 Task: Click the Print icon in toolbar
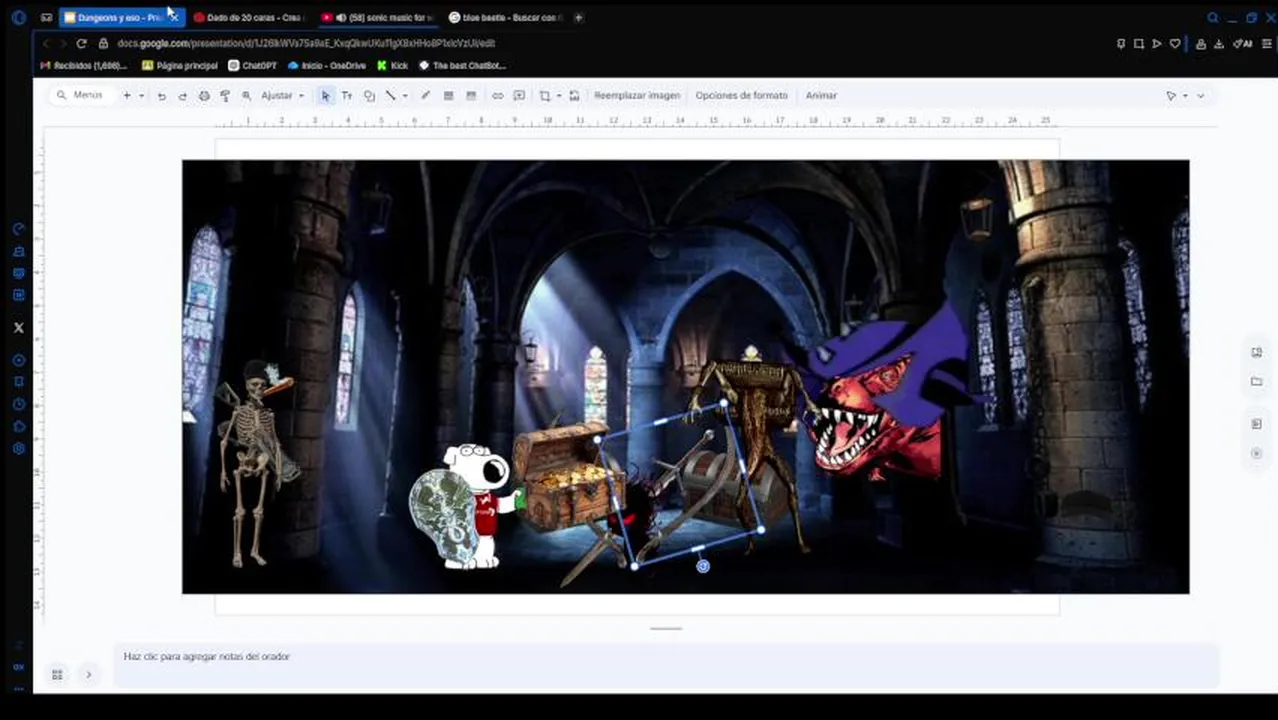tap(204, 96)
